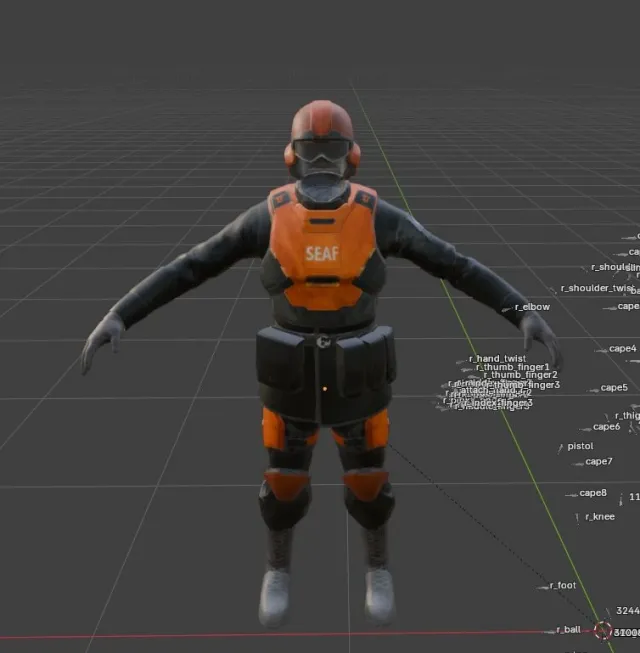Screen dimensions: 640x653
Task: Pick the cape4 bone label
Action: point(623,349)
